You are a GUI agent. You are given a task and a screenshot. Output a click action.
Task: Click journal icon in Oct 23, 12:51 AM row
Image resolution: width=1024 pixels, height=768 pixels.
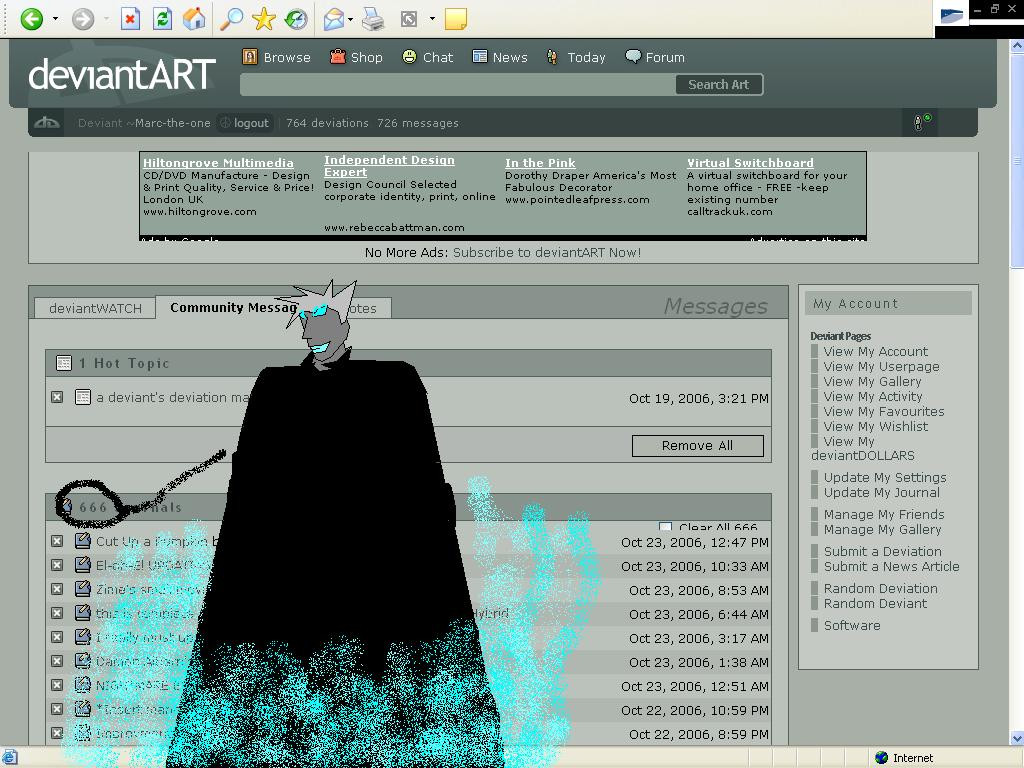point(82,684)
